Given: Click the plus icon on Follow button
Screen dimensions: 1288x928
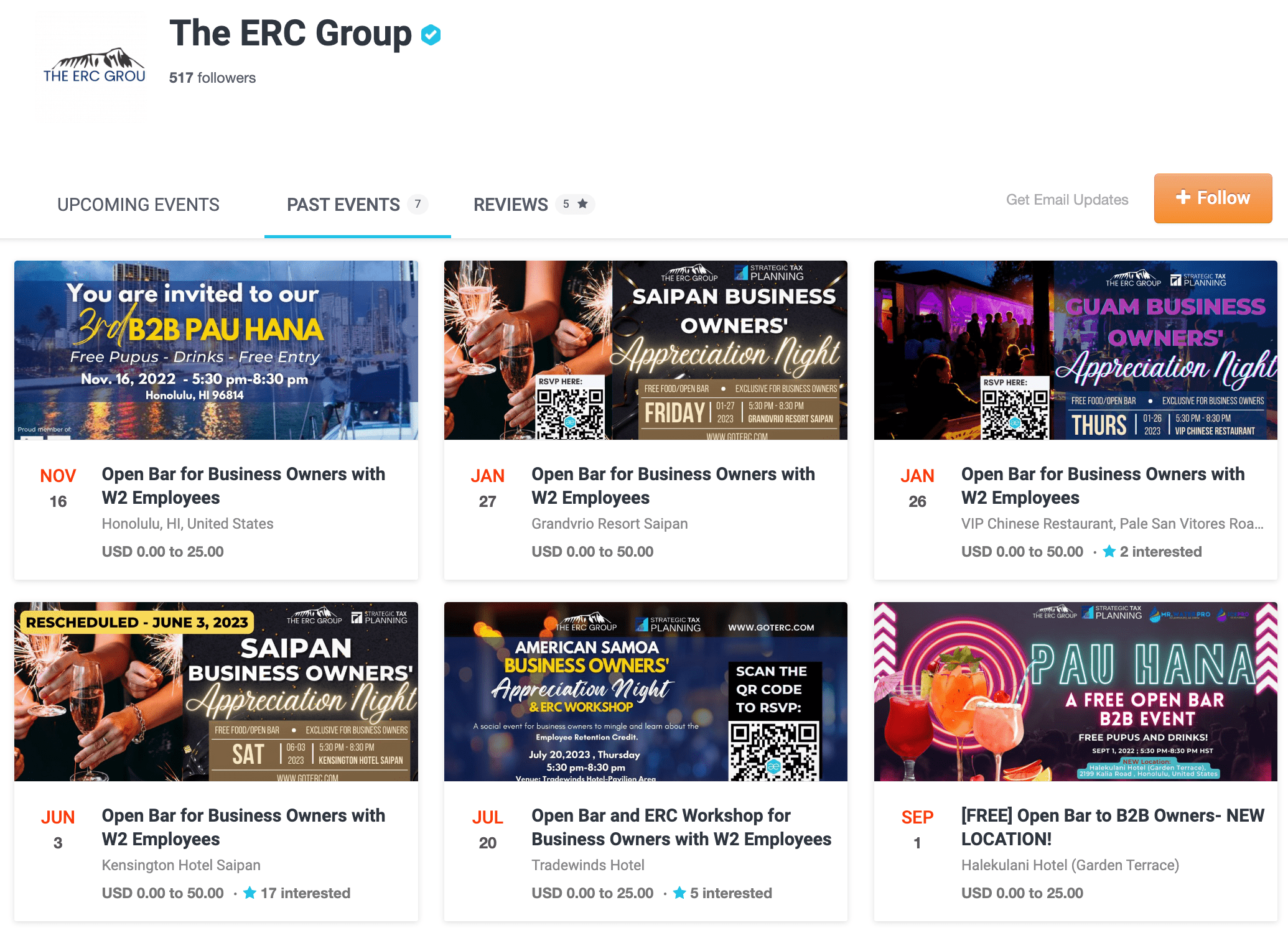Looking at the screenshot, I should coord(1183,198).
